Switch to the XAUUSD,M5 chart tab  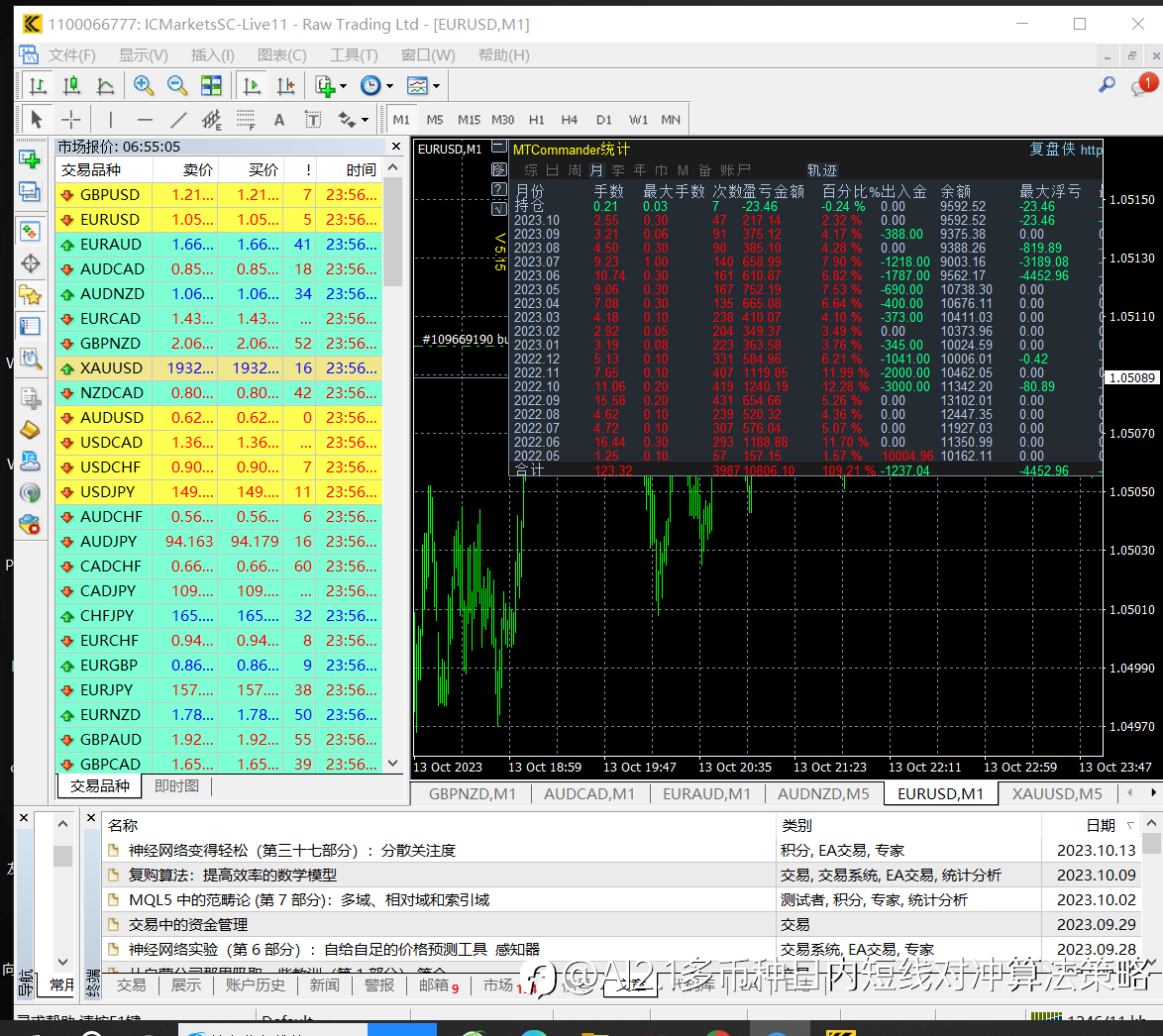[1057, 793]
